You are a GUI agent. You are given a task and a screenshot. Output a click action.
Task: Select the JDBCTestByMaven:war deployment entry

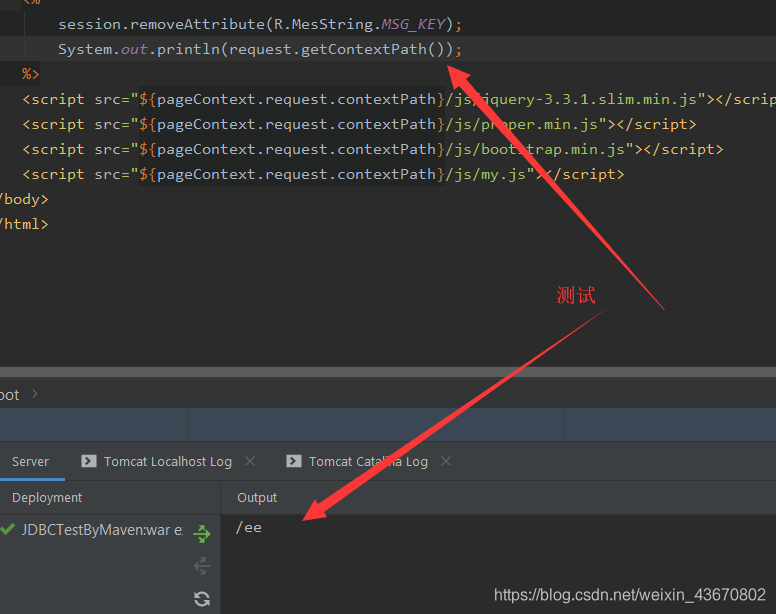[102, 530]
